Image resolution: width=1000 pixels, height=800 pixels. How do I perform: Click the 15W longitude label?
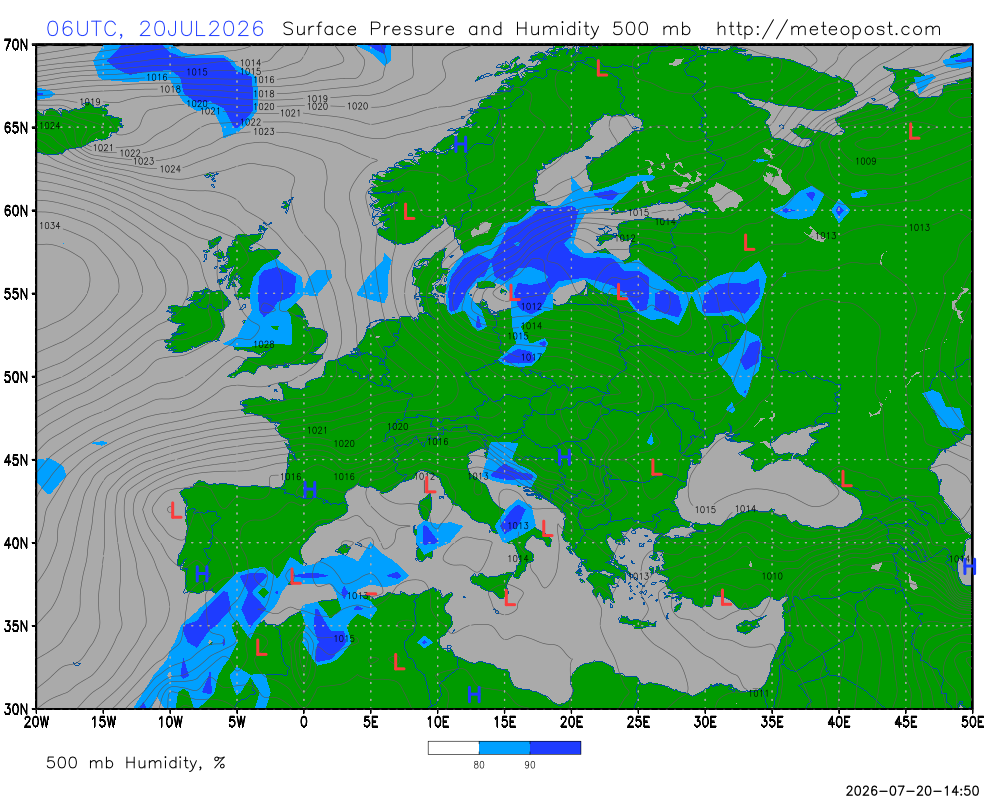coord(103,722)
